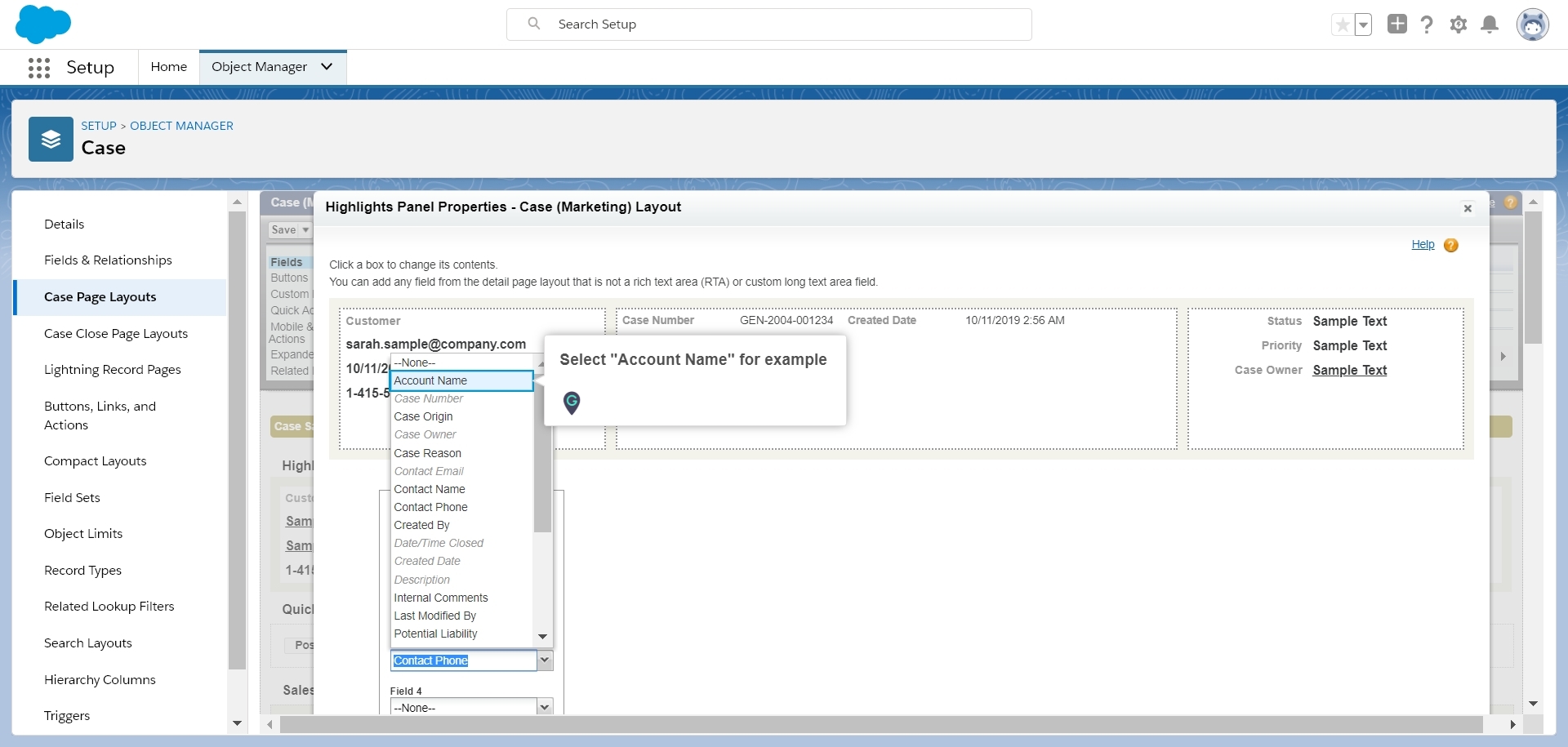Viewport: 1568px width, 747px height.
Task: Choose Contact Name from the list
Action: tap(461, 489)
